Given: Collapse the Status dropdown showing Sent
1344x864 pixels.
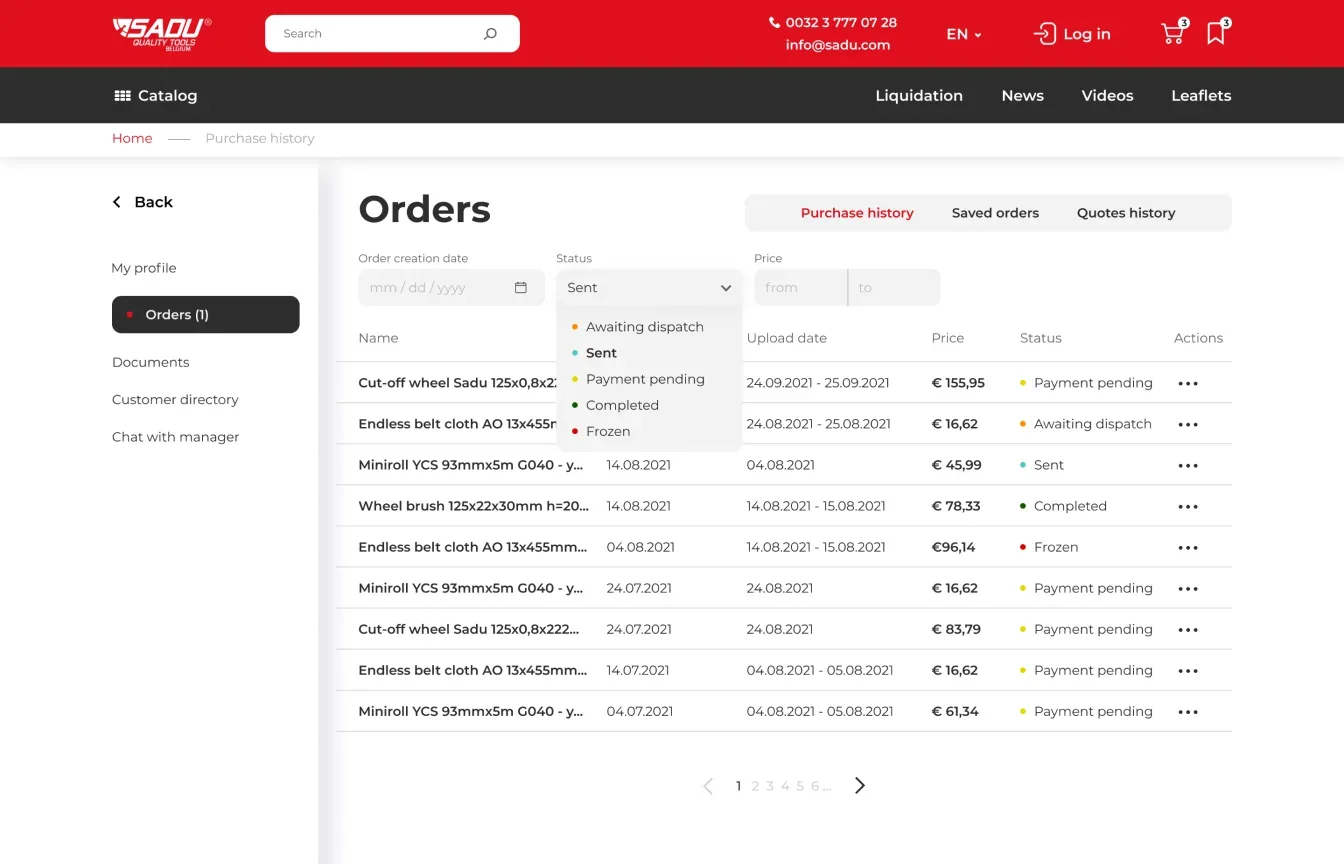Looking at the screenshot, I should pos(649,288).
